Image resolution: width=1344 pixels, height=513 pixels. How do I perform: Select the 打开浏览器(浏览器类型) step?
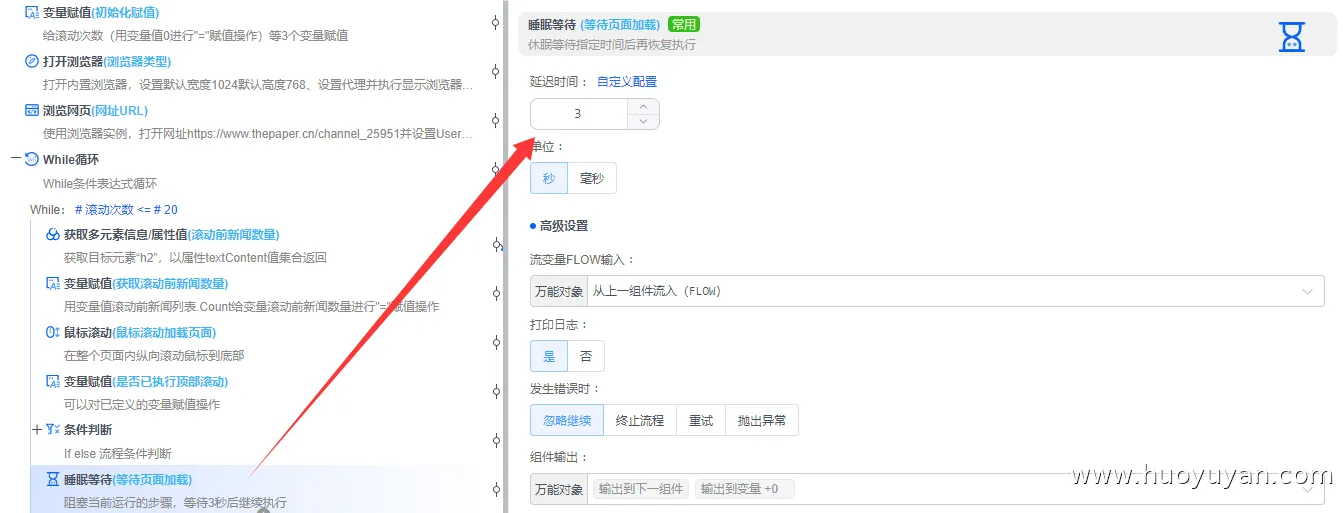point(107,61)
